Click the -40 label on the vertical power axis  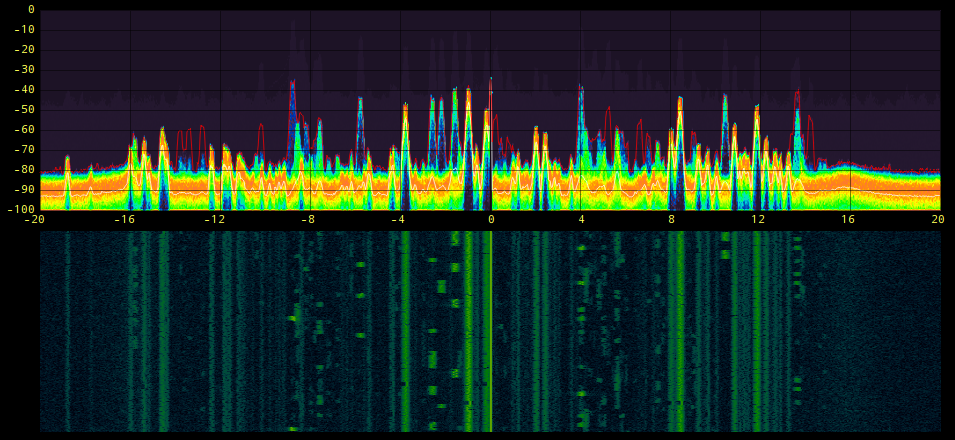tap(26, 90)
